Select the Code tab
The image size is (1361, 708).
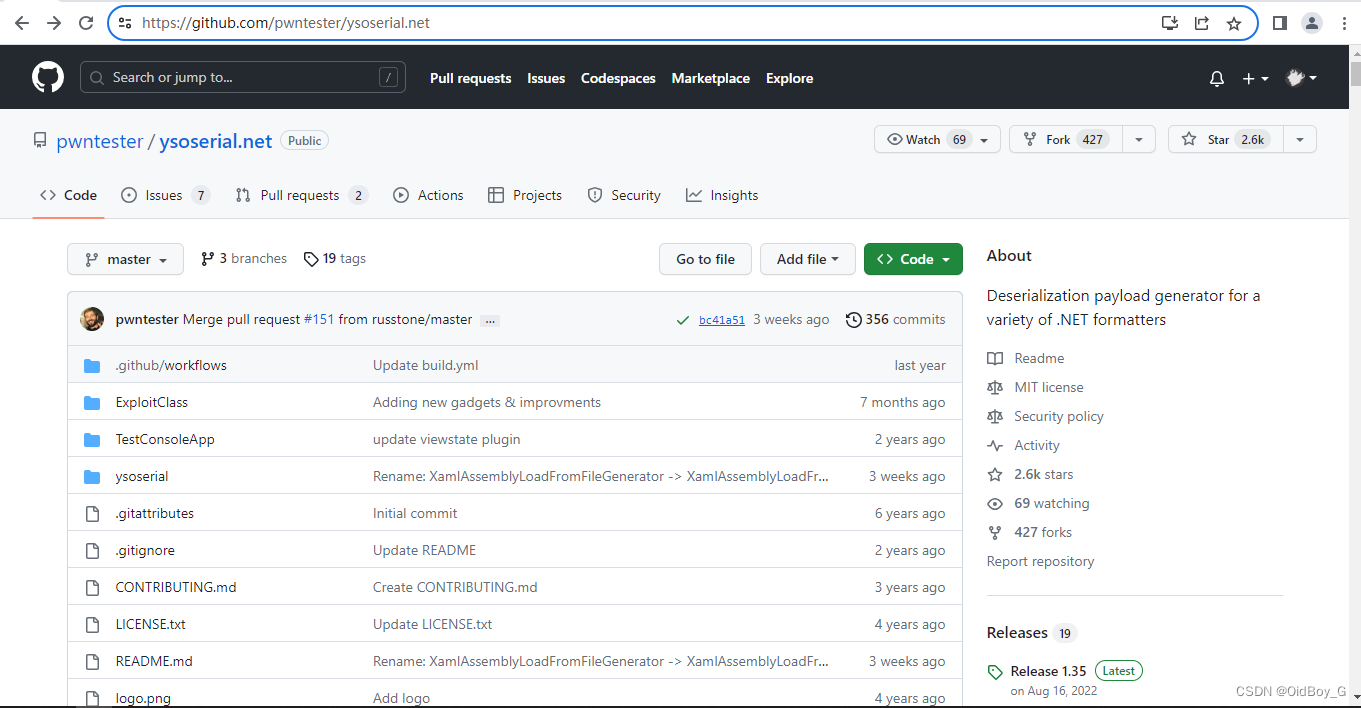point(68,195)
